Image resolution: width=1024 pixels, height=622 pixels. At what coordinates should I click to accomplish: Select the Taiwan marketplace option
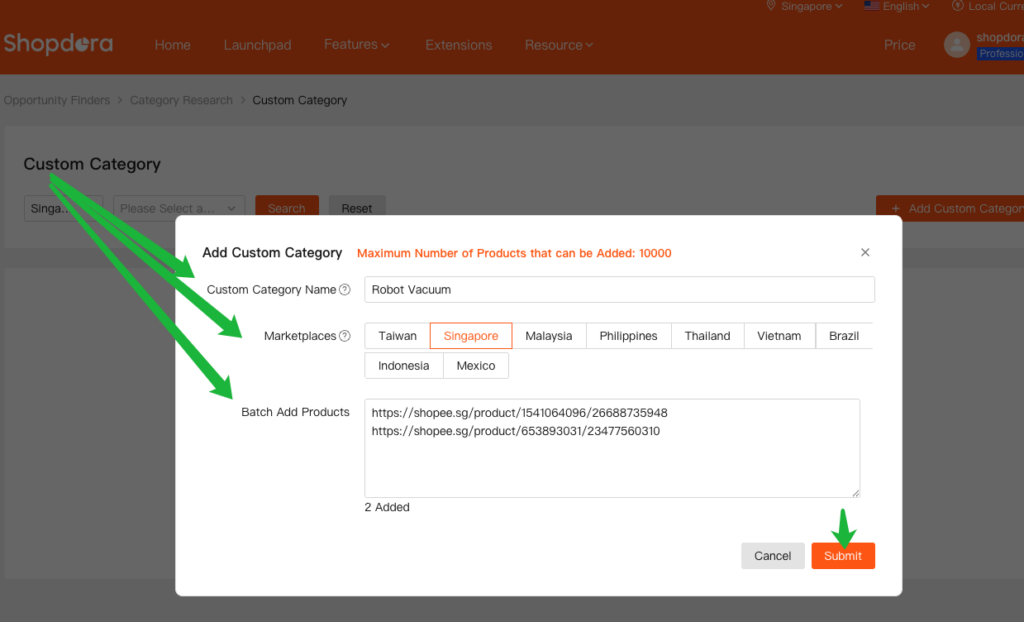[x=397, y=336]
